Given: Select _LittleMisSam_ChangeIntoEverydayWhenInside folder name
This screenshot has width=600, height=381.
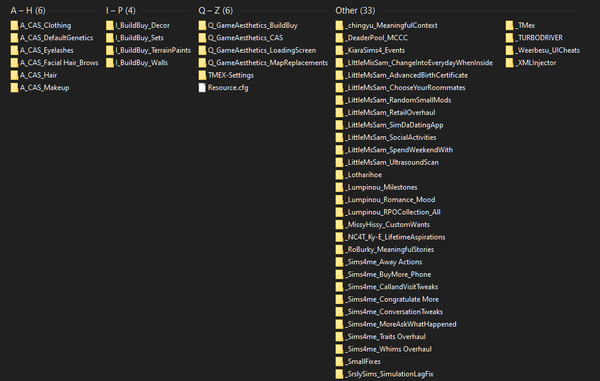Looking at the screenshot, I should coord(419,63).
